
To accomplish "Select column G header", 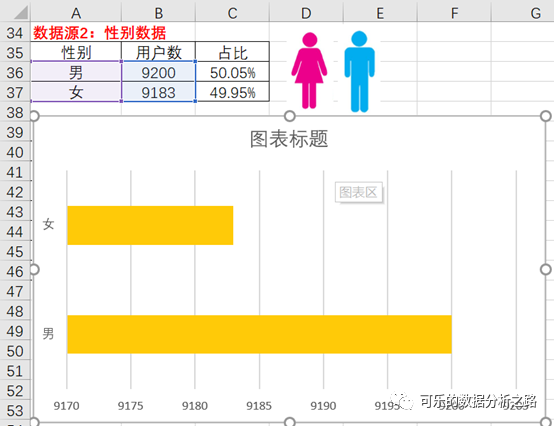I will coord(523,13).
